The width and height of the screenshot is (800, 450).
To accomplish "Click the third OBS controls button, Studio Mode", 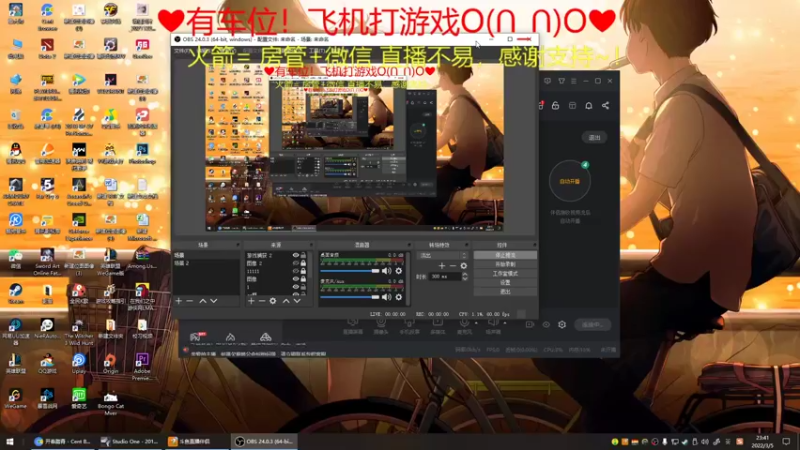I will click(505, 273).
